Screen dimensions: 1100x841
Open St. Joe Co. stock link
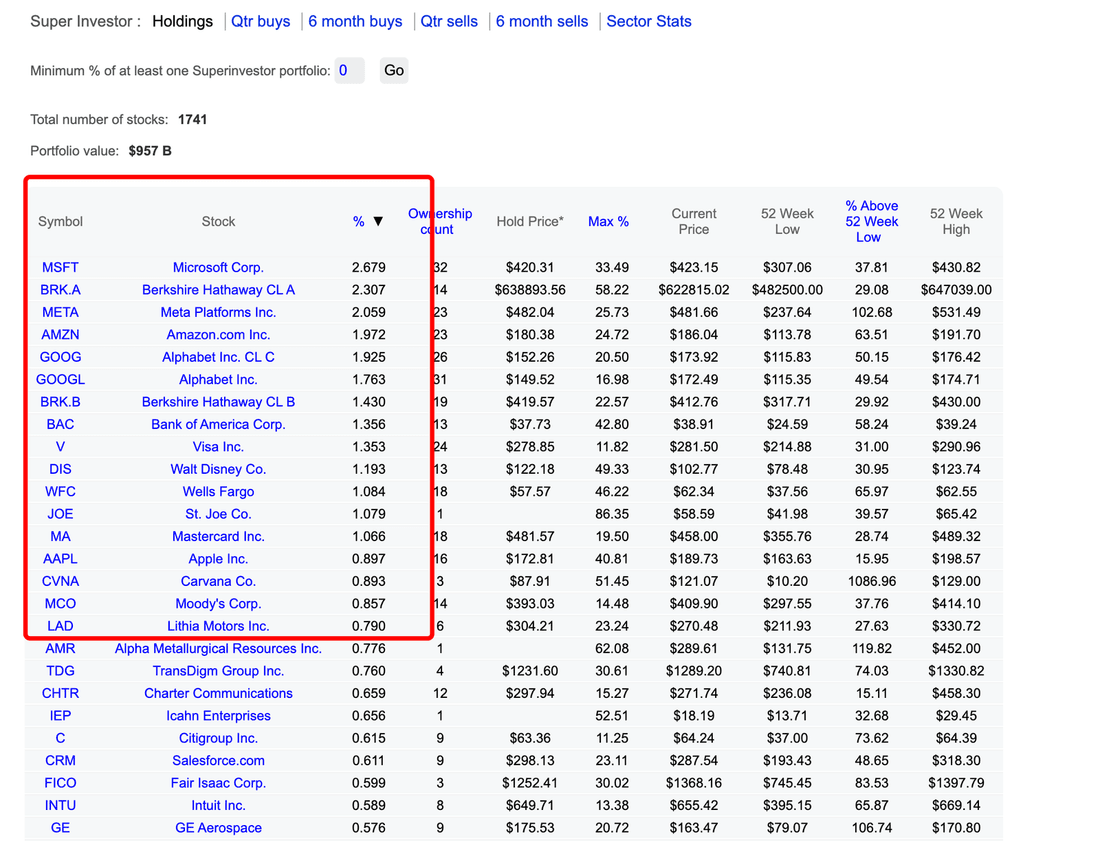218,514
